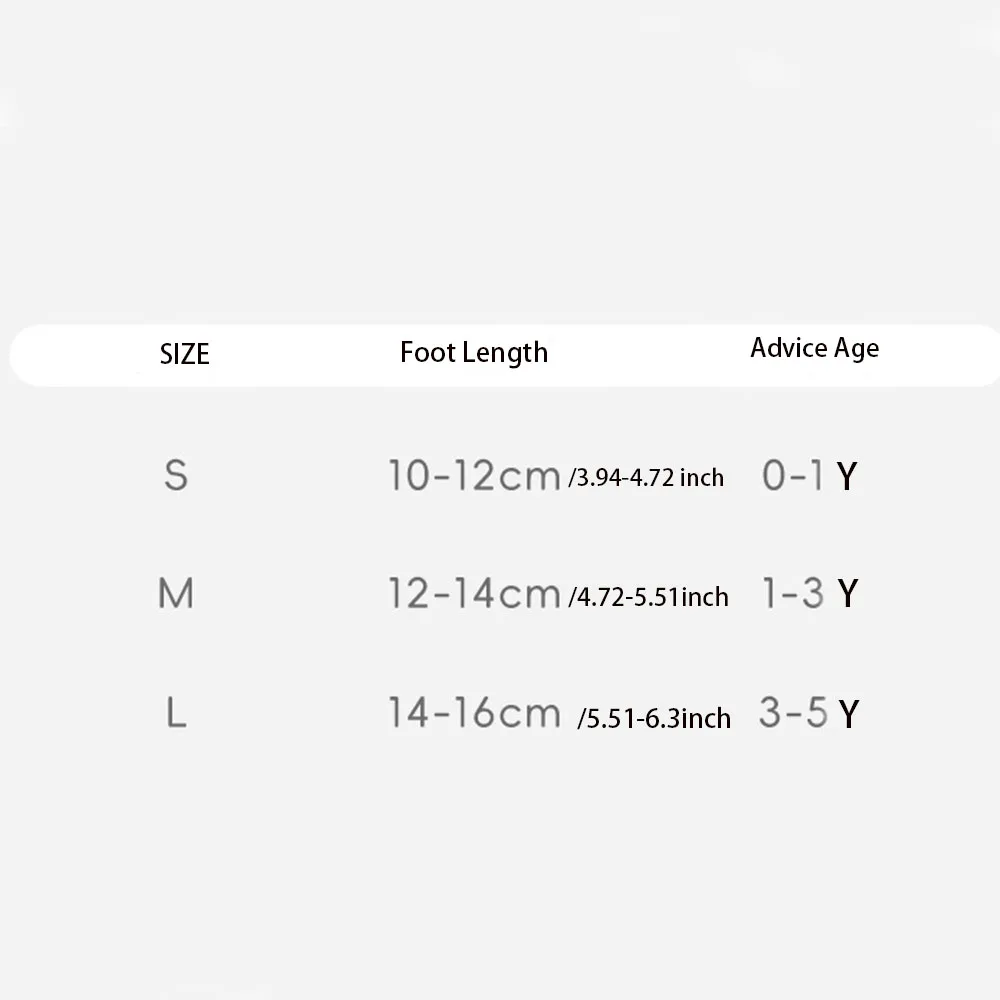Select the 1-3 advice age number
The width and height of the screenshot is (1000, 1000).
click(793, 595)
